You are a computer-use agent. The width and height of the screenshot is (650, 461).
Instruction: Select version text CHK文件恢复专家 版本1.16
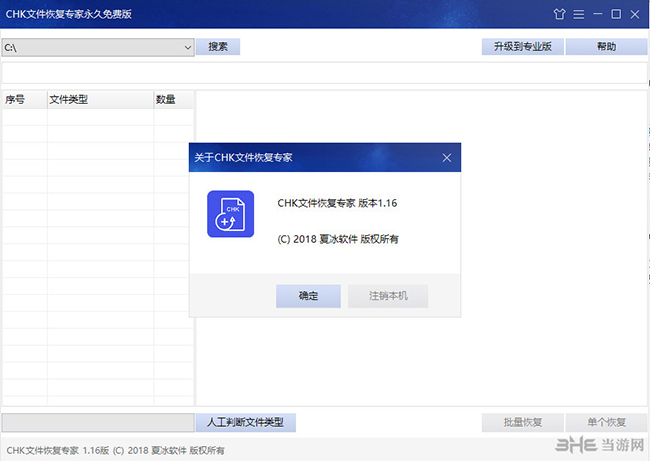coord(337,203)
